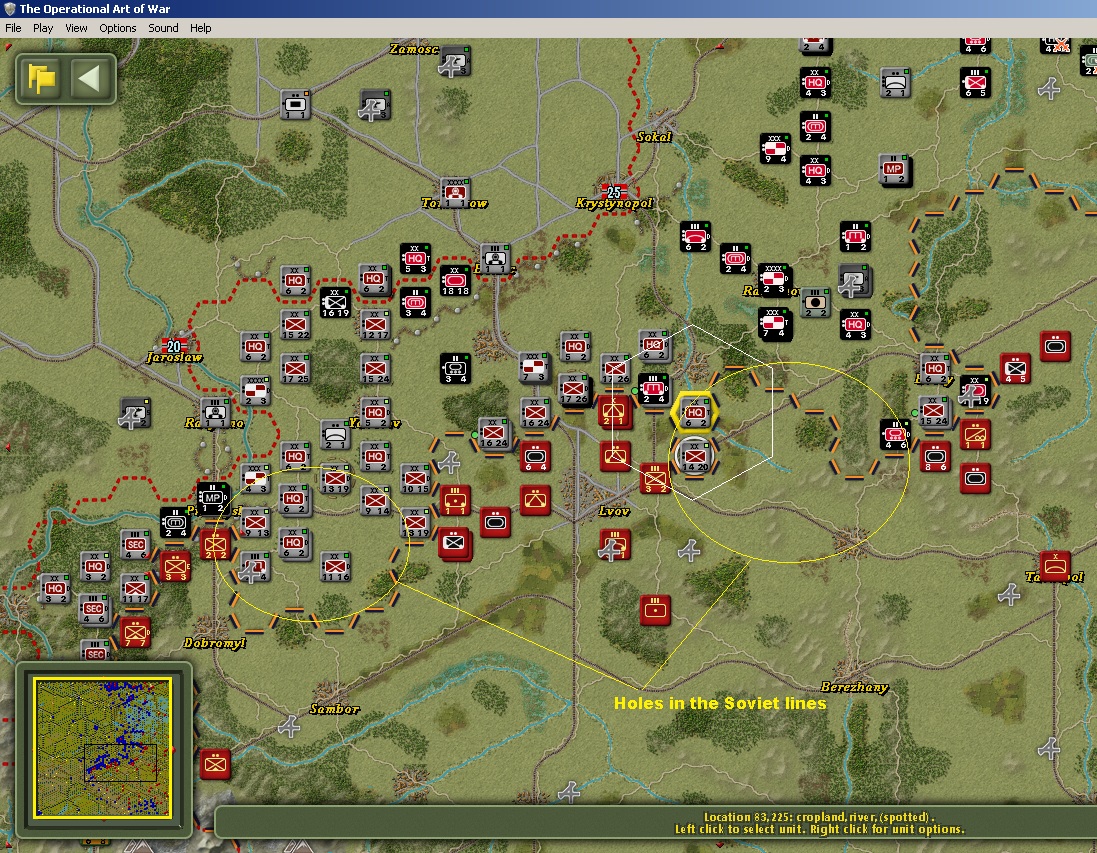Select infantry division 9-13
This screenshot has width=1097, height=853.
pyautogui.click(x=255, y=523)
